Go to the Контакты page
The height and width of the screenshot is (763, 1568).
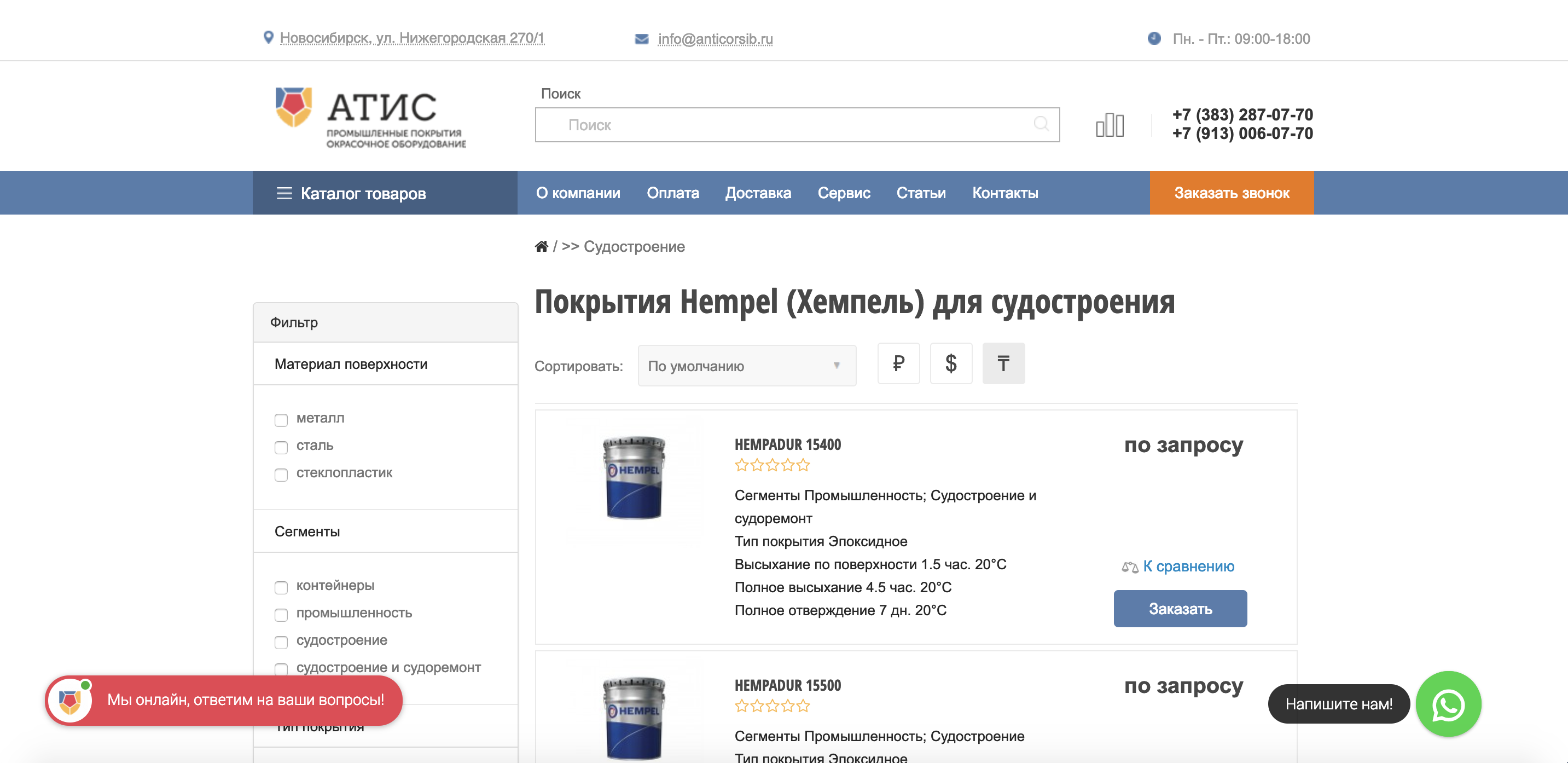(x=1004, y=193)
